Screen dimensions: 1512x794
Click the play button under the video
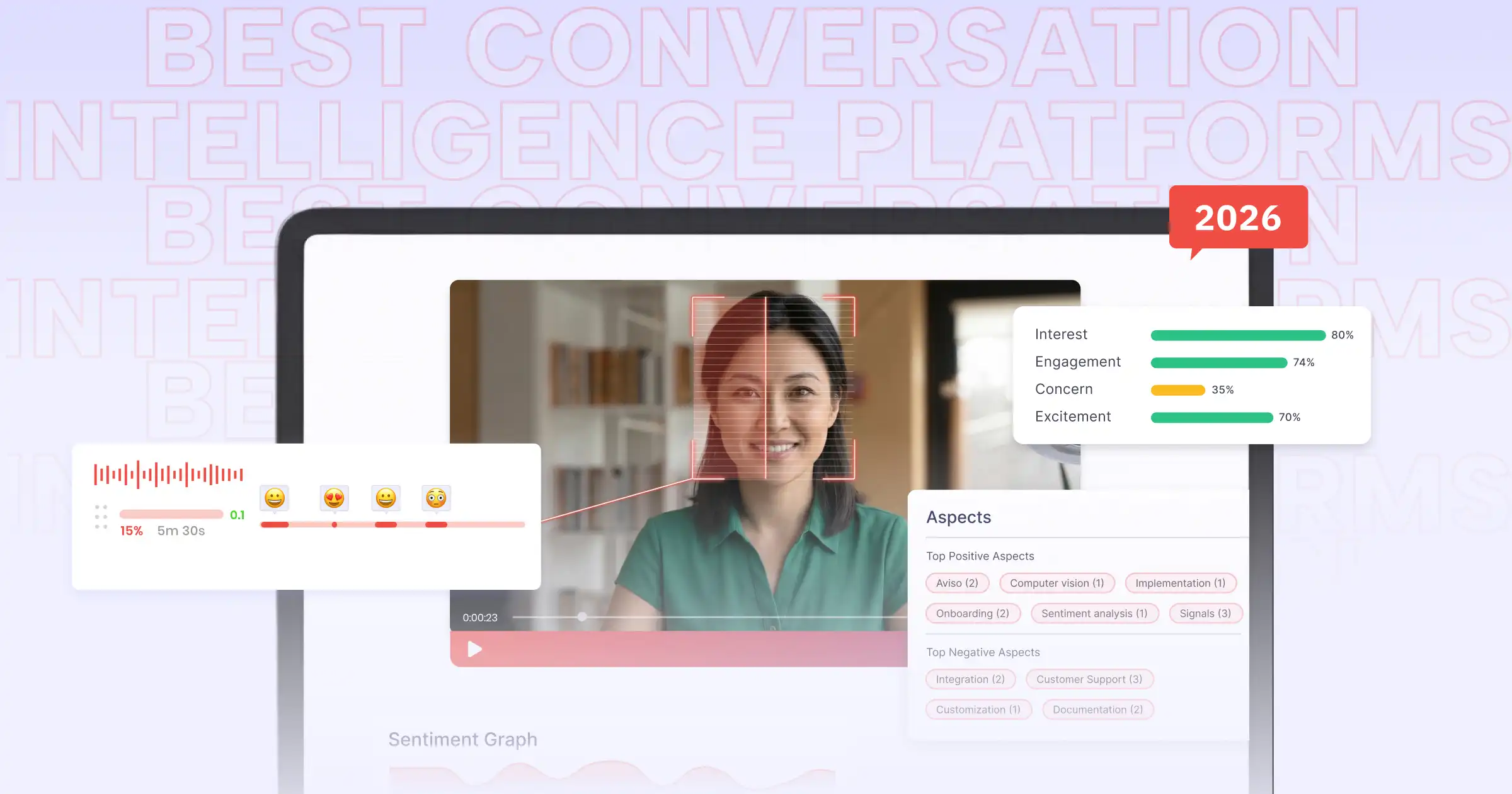(474, 649)
